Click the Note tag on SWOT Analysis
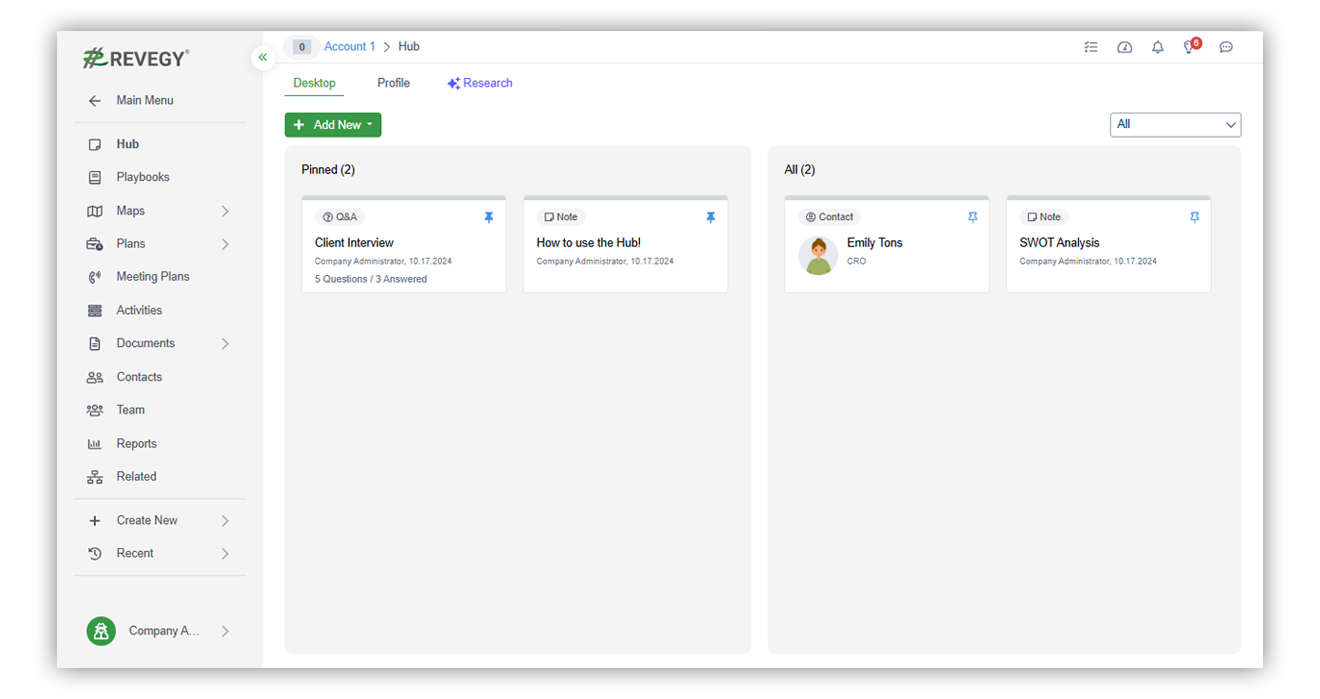 point(1044,217)
